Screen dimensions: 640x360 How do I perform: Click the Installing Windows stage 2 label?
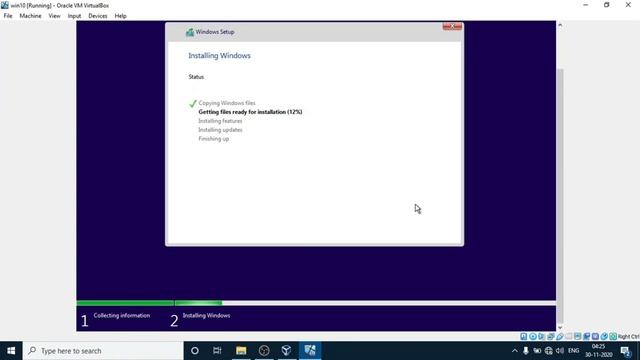[207, 316]
